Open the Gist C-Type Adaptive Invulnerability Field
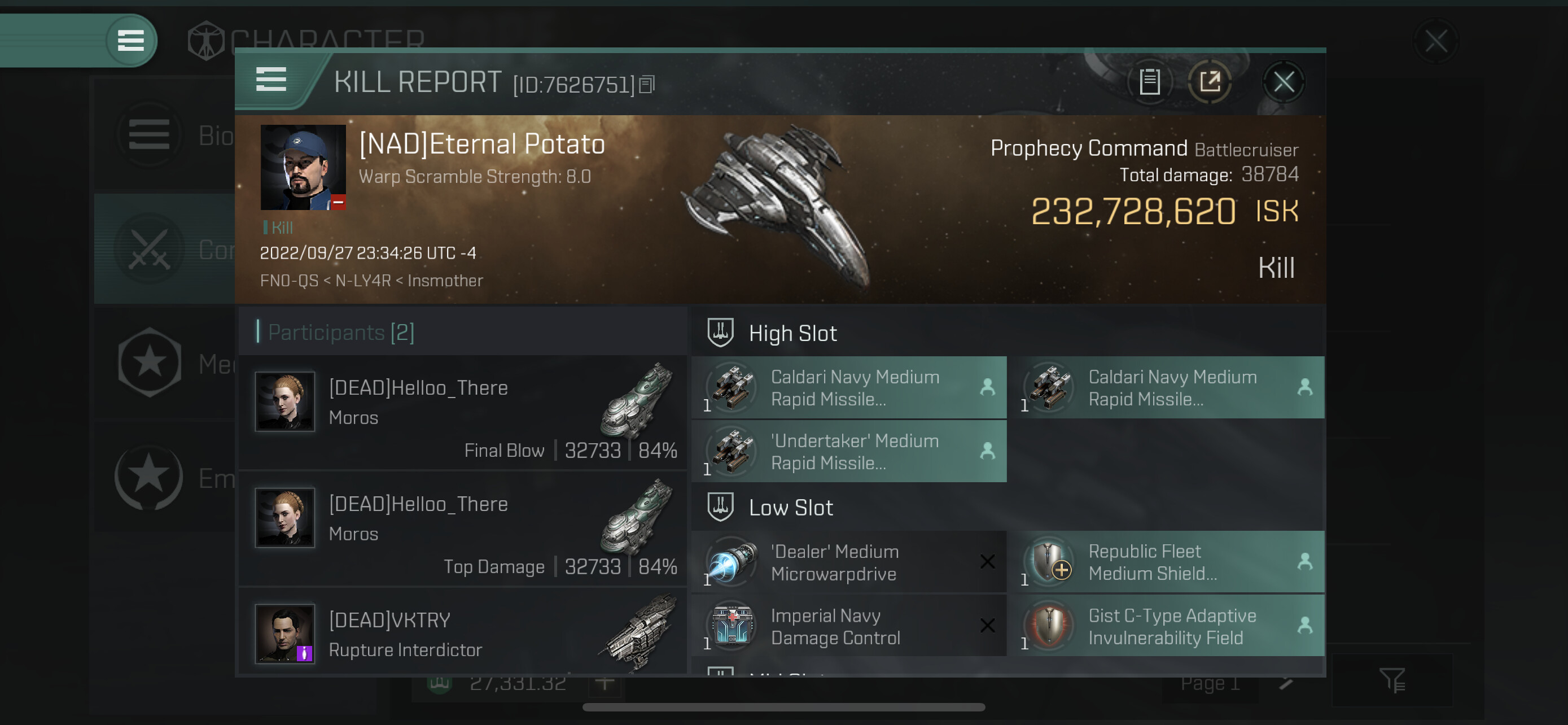Screen dimensions: 1568x725 coord(1171,626)
